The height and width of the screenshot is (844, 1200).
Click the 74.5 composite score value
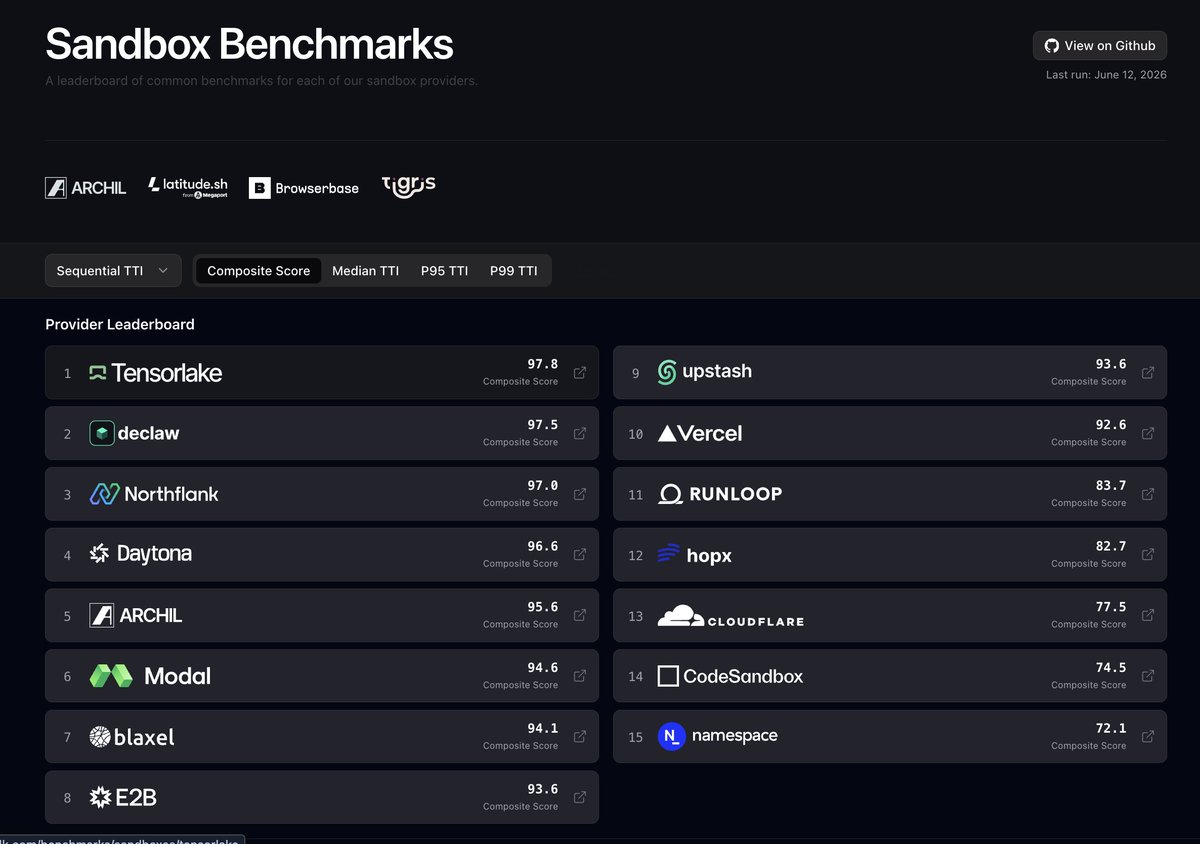[1111, 668]
